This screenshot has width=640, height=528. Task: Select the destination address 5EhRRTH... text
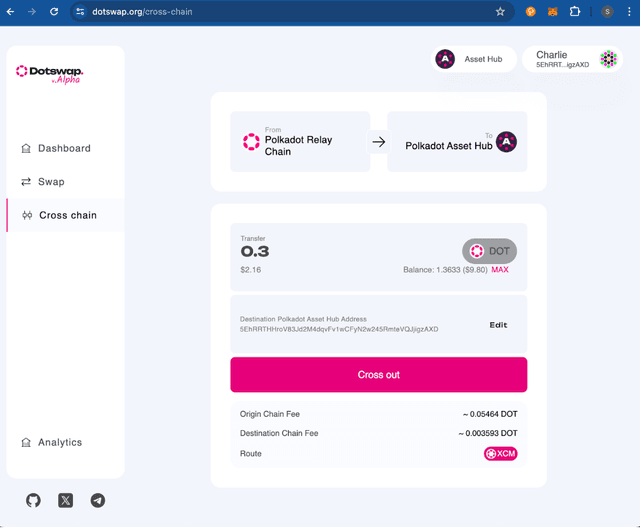point(339,329)
